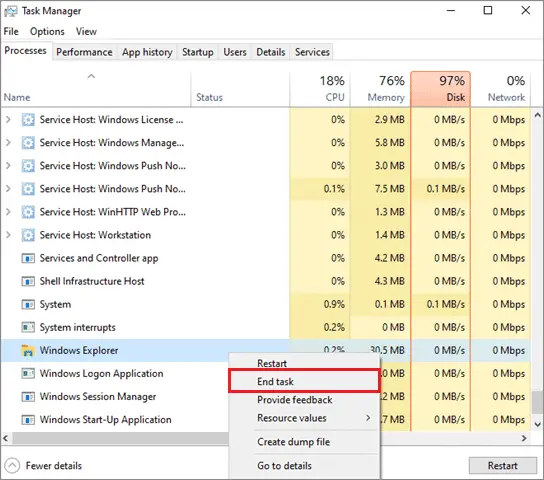Click the 0.9% CPU value for System

pyautogui.click(x=334, y=305)
